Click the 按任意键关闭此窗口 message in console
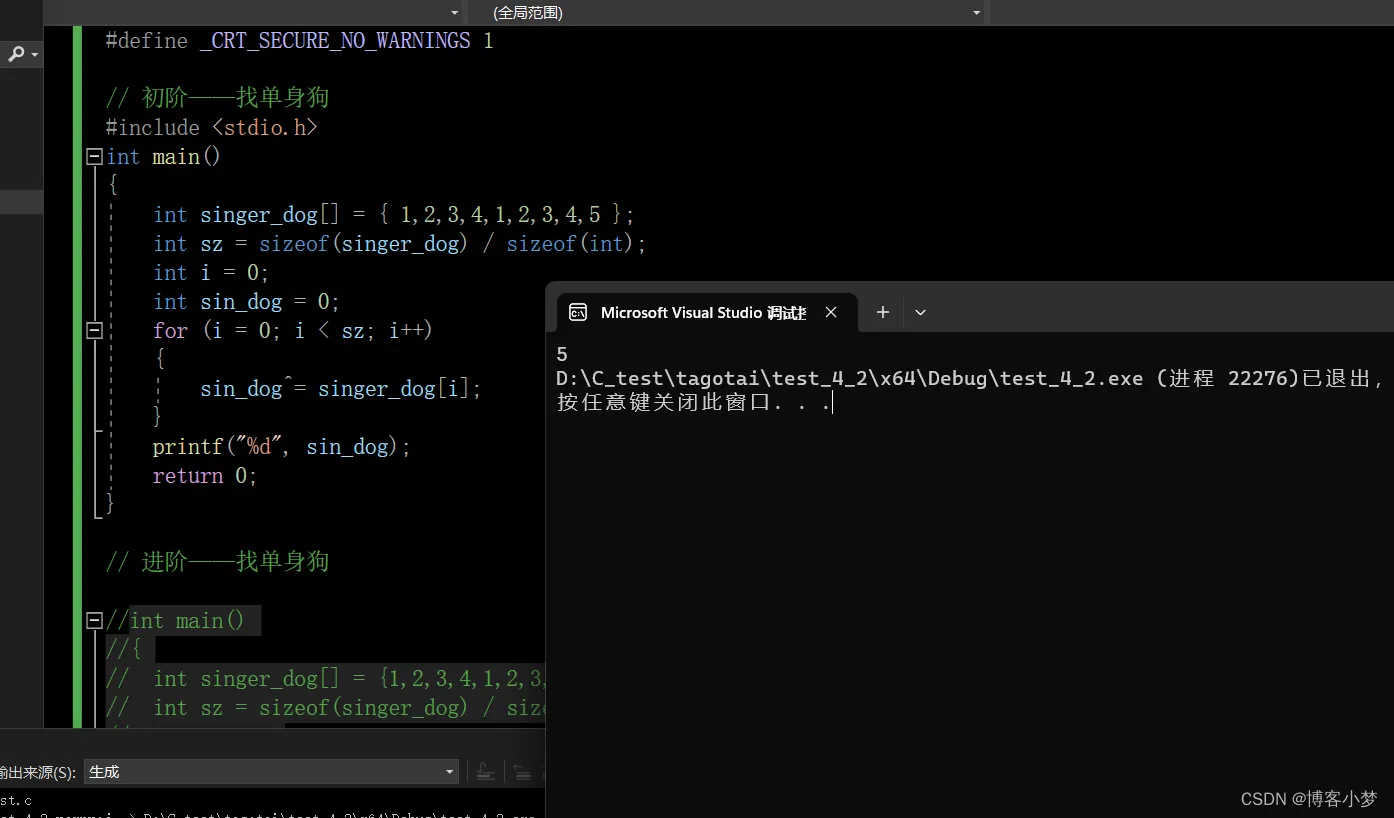The image size is (1394, 818). 695,402
